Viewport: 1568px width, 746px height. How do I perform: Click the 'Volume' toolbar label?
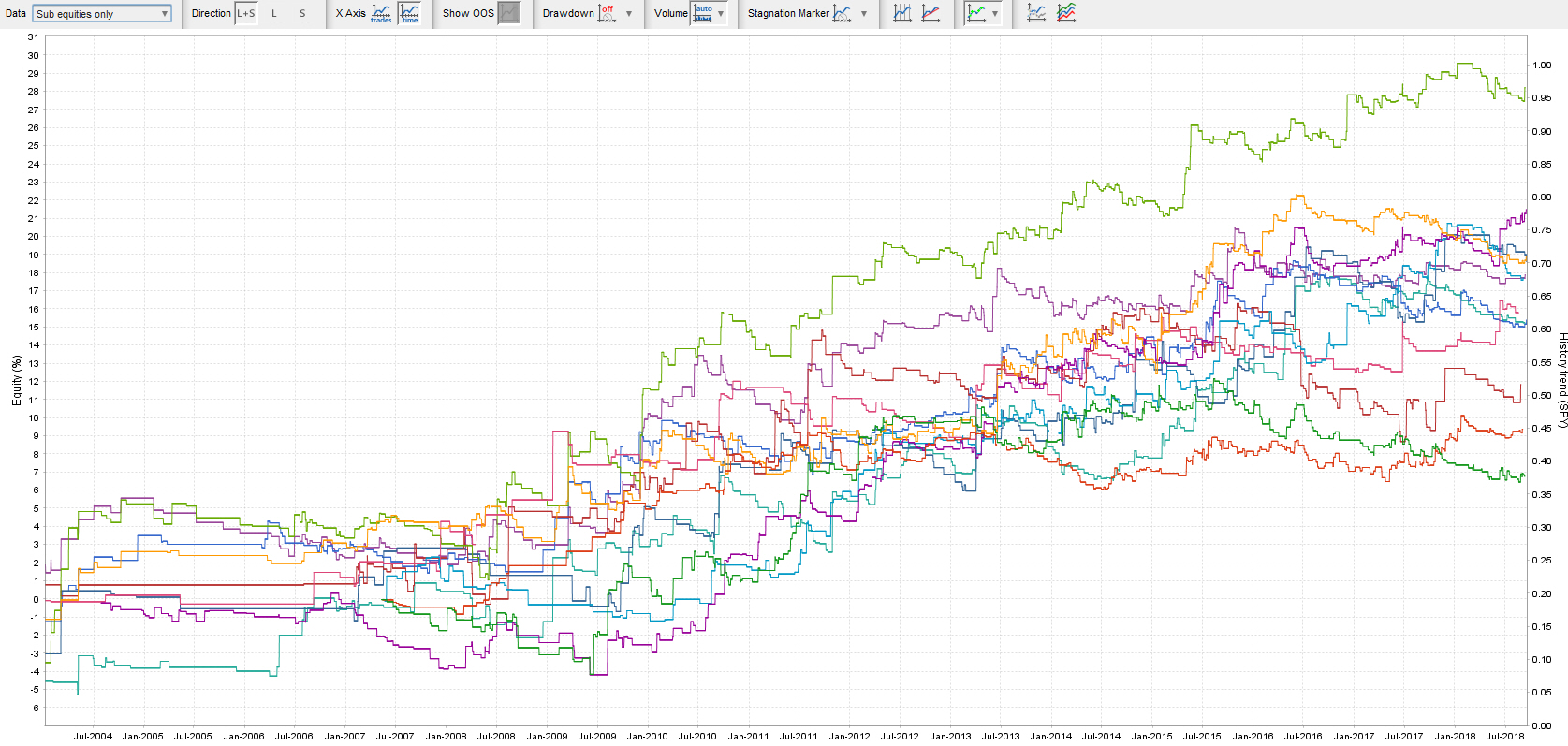(671, 13)
